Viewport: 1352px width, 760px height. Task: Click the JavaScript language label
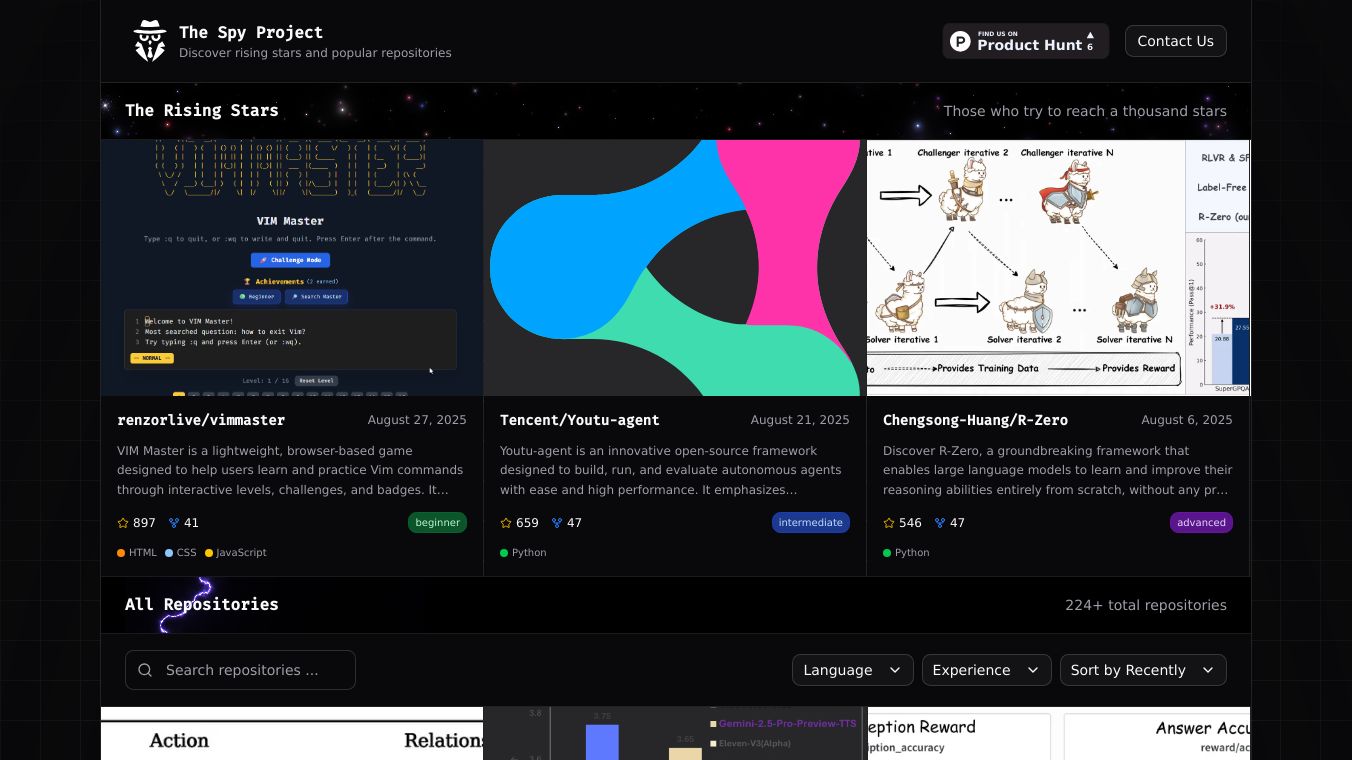pyautogui.click(x=242, y=553)
